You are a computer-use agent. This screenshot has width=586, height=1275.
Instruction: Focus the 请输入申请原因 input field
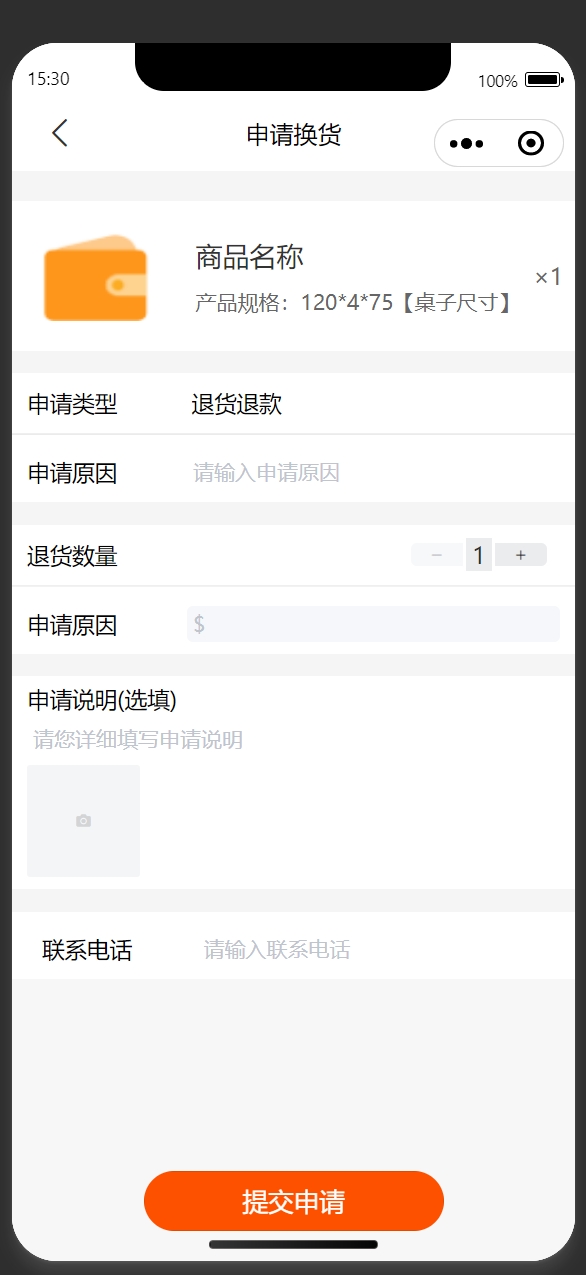click(x=375, y=472)
